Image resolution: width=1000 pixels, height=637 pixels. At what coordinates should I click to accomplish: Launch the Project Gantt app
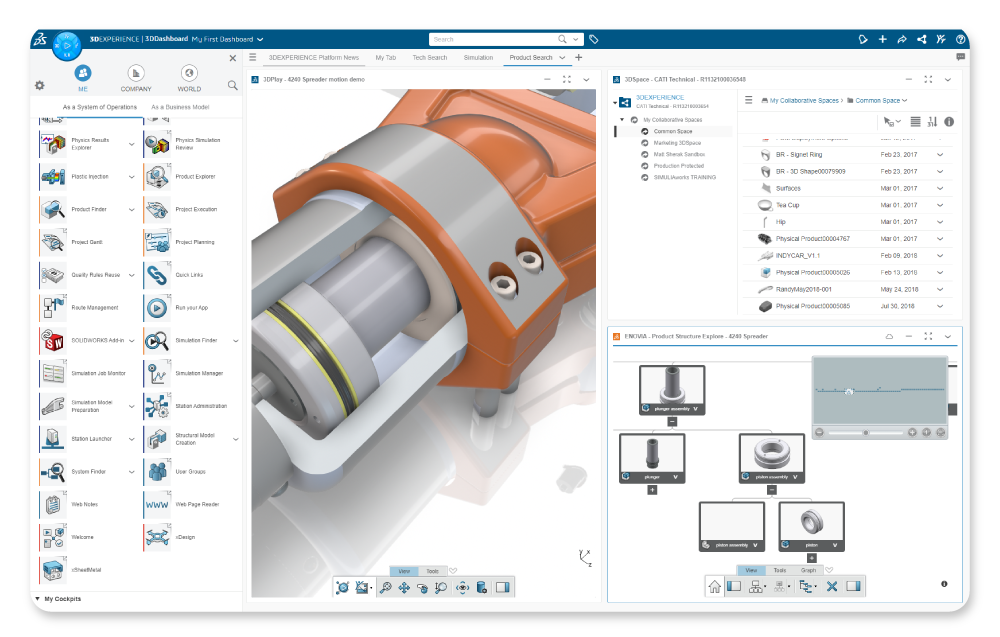(x=54, y=242)
